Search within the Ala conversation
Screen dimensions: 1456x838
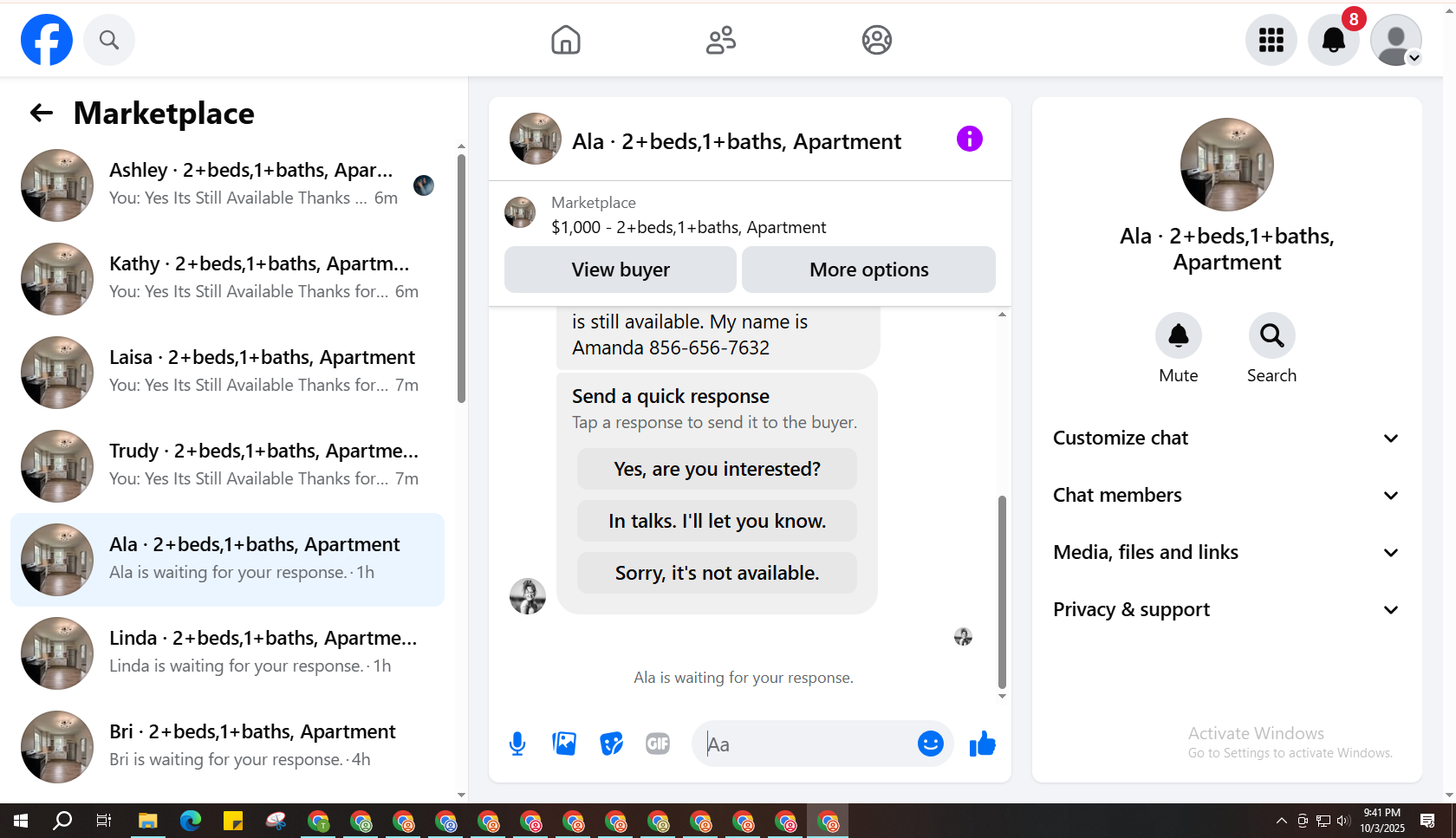1272,335
